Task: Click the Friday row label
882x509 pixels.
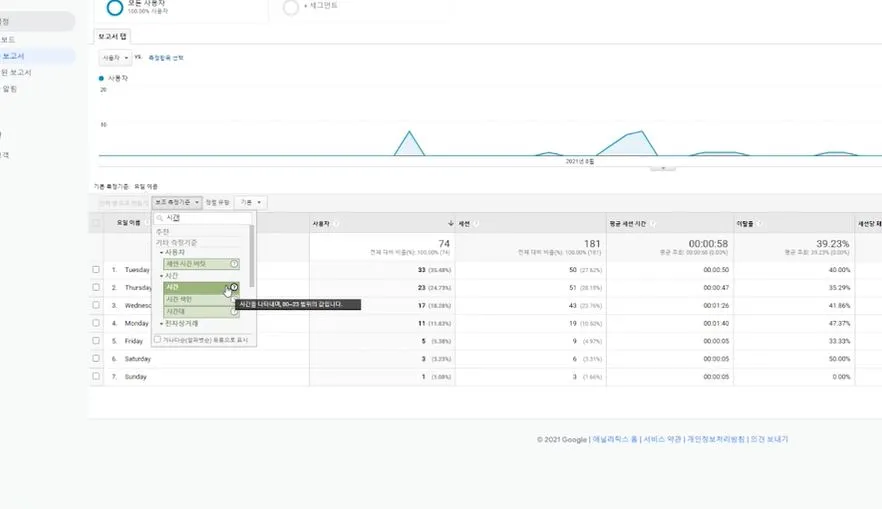Action: coord(134,341)
